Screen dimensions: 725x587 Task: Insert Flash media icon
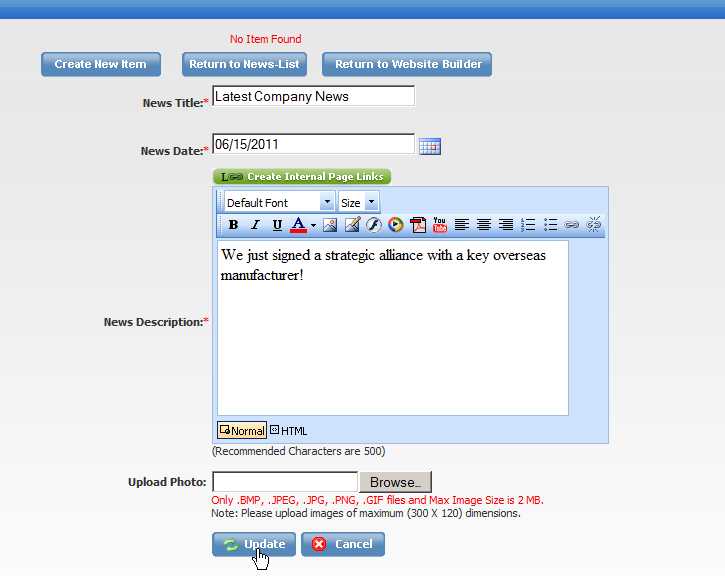click(374, 225)
